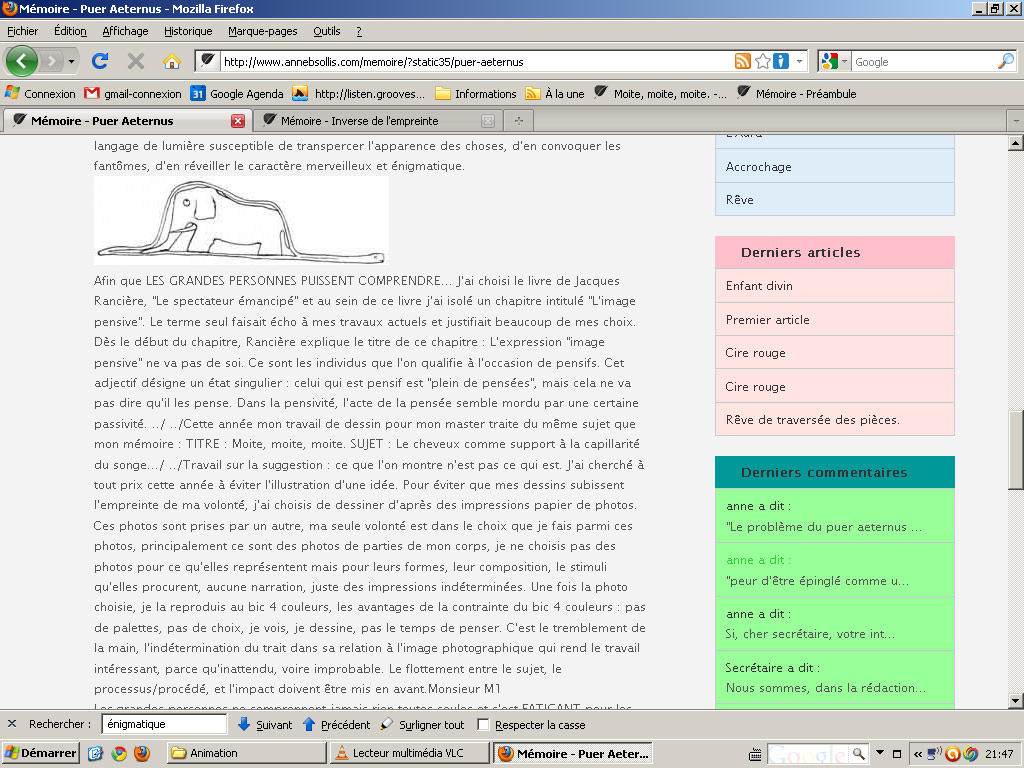Close the find bar with the X

(12, 724)
